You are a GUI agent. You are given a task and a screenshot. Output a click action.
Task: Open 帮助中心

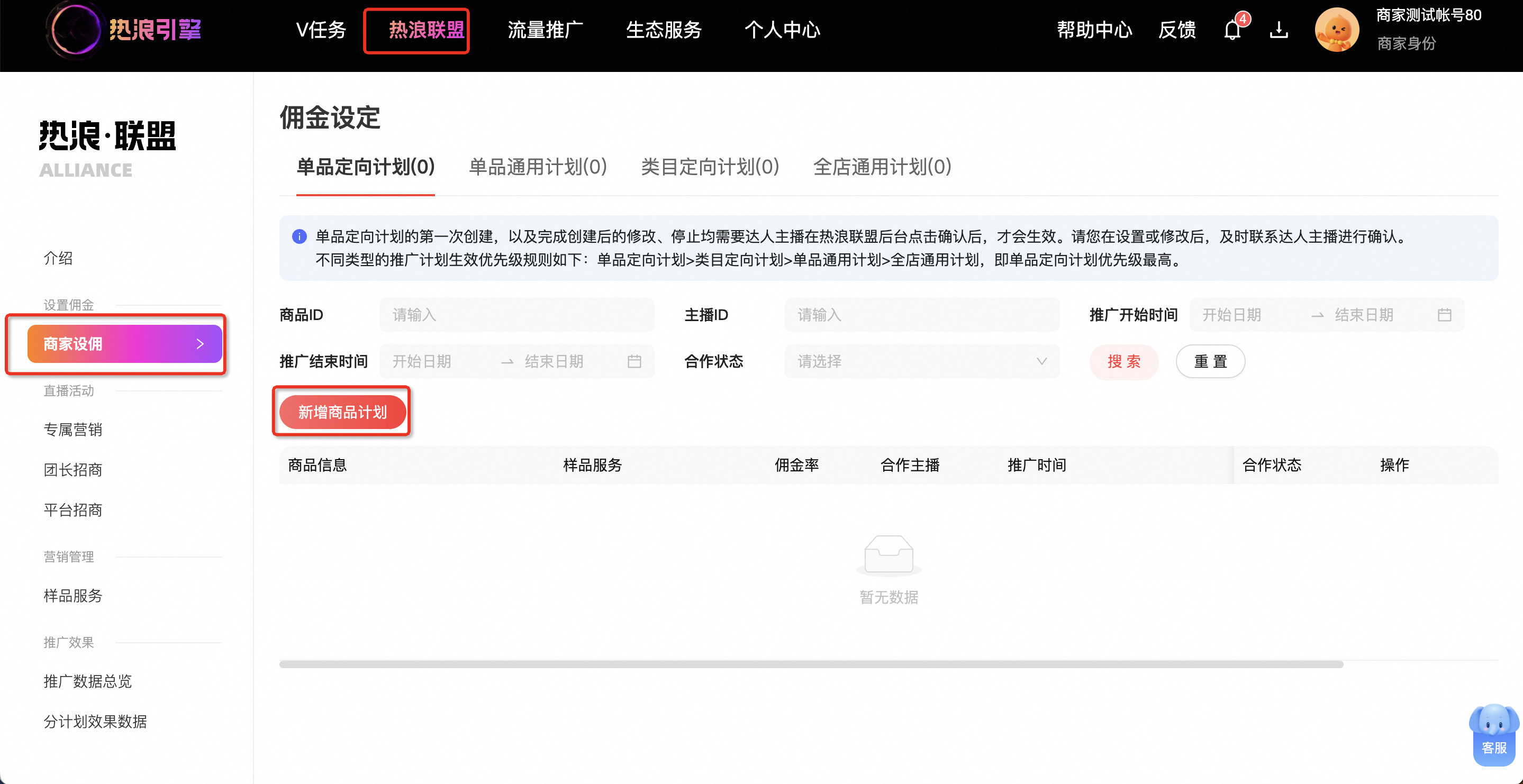(x=1095, y=30)
